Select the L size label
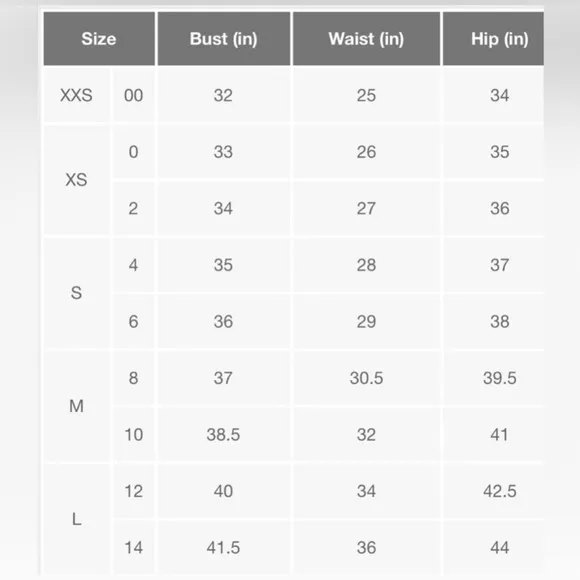This screenshot has height=580, width=580. pyautogui.click(x=77, y=519)
